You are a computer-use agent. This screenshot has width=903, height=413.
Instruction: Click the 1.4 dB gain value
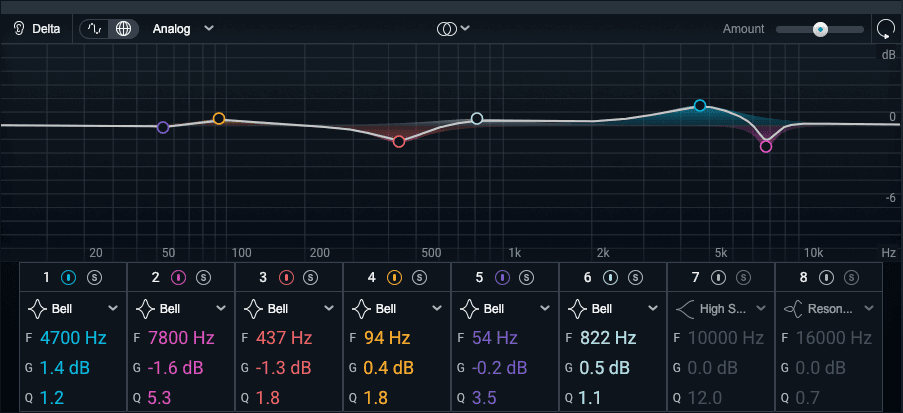64,367
